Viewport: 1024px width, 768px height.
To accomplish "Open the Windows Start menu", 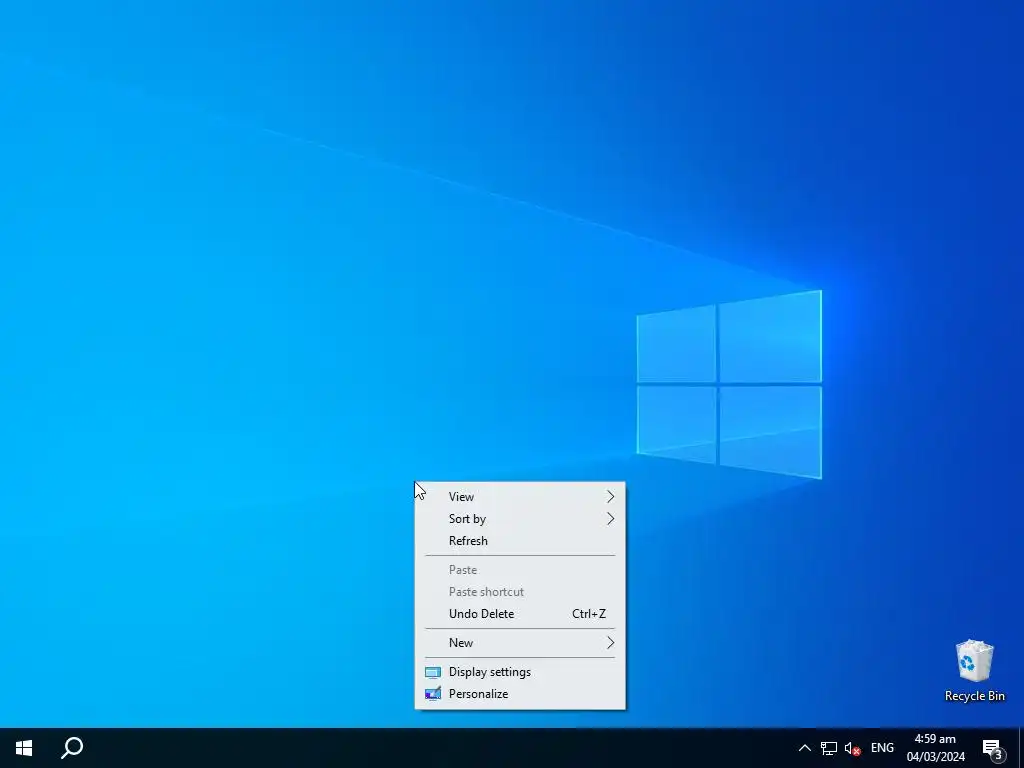I will [24, 748].
